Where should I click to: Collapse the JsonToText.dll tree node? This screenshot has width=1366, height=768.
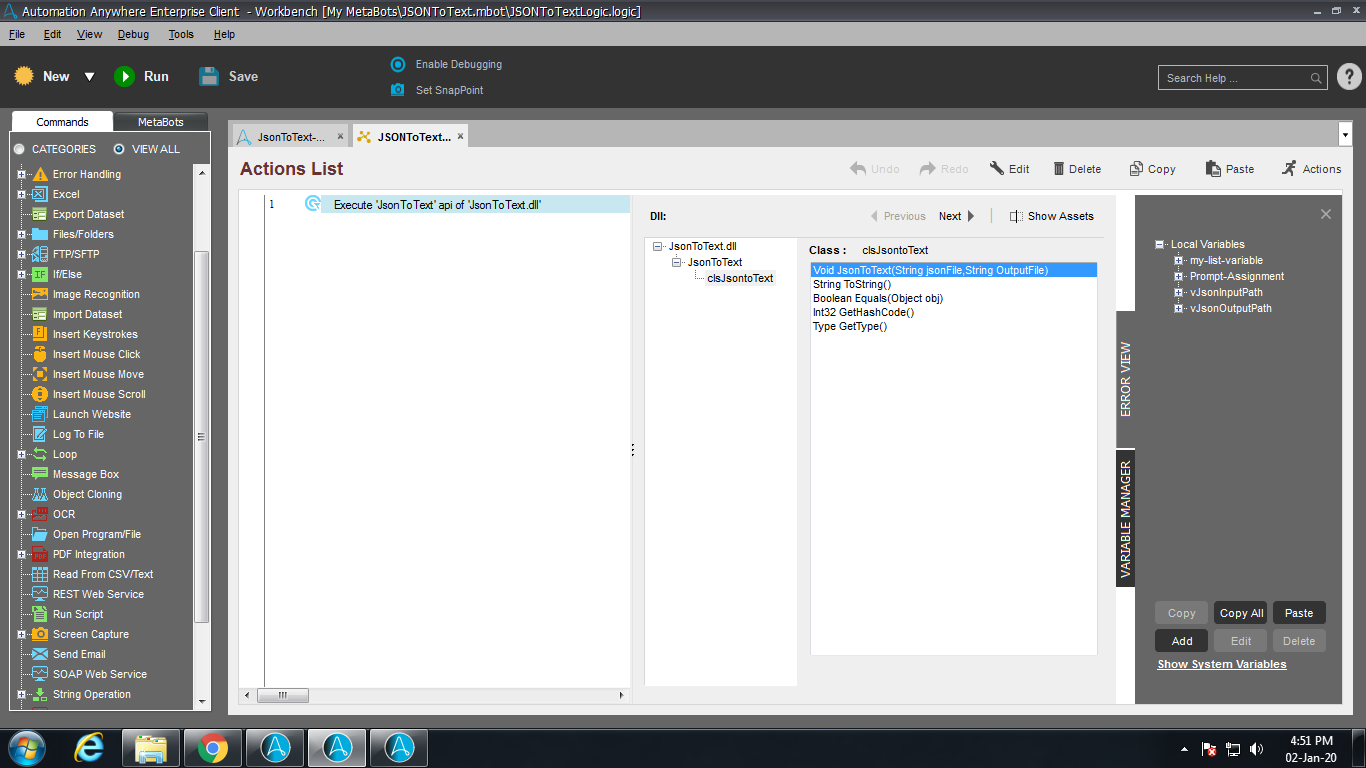point(657,246)
